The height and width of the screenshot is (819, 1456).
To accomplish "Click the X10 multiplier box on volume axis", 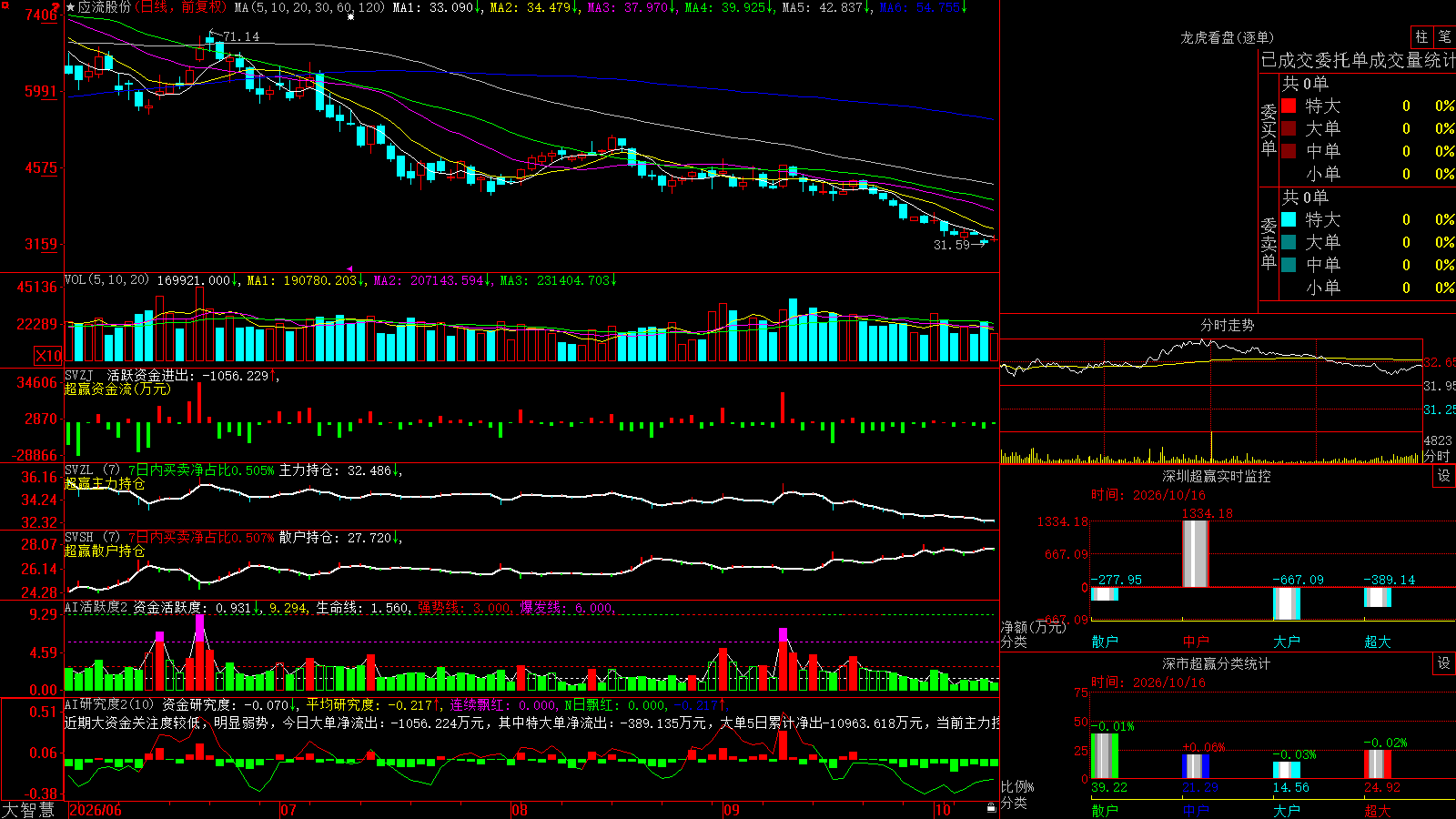I will [x=48, y=356].
